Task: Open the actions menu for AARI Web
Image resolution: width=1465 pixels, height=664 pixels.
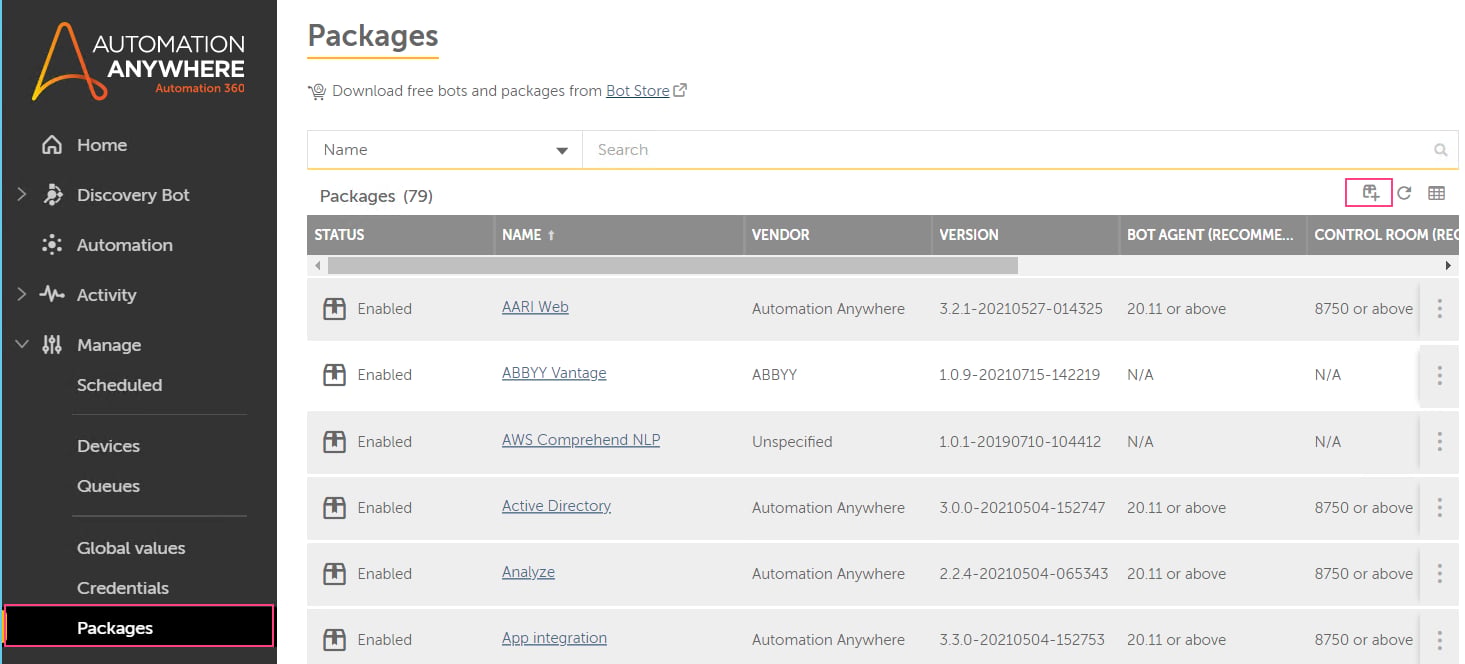Action: pos(1440,308)
